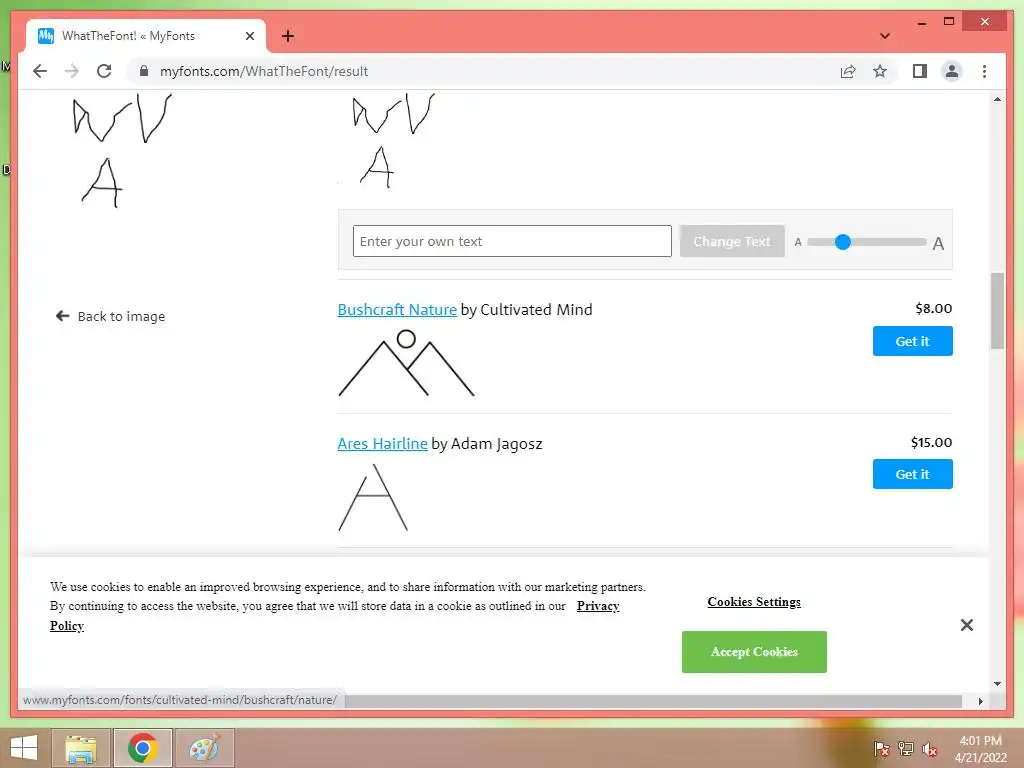Click the $8.00 price text

click(x=933, y=308)
